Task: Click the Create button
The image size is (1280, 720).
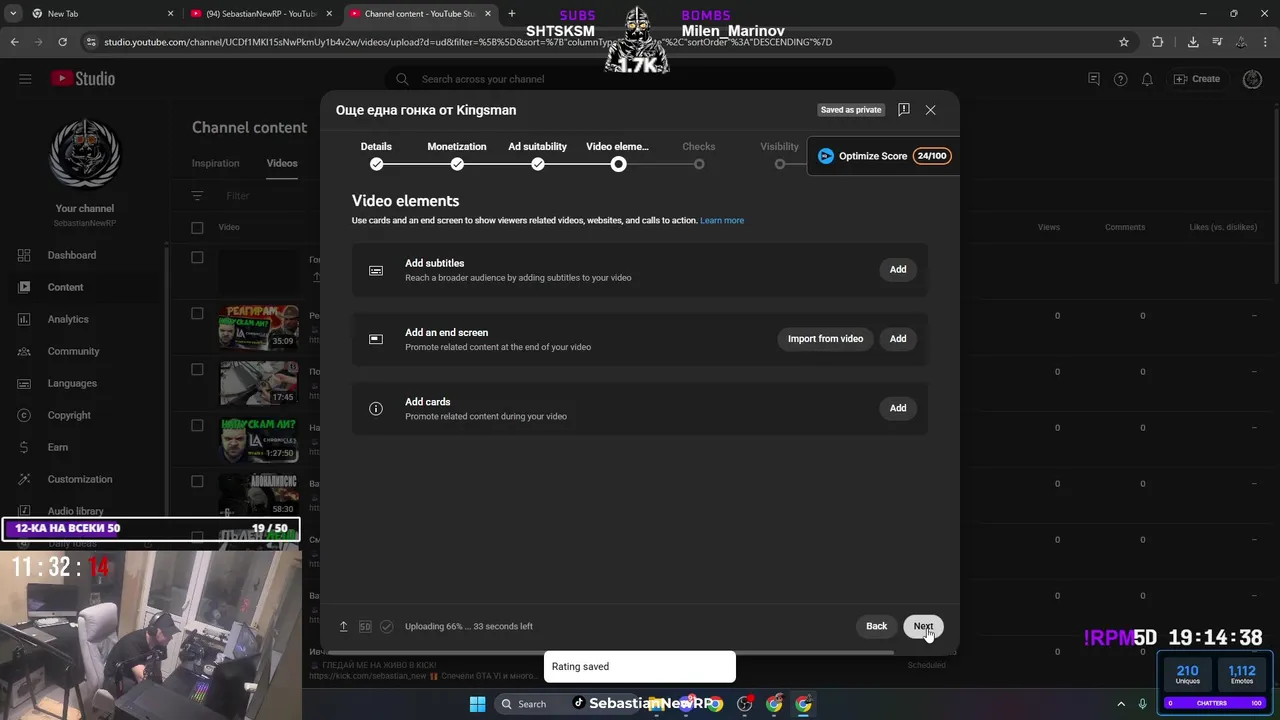Action: [1197, 79]
